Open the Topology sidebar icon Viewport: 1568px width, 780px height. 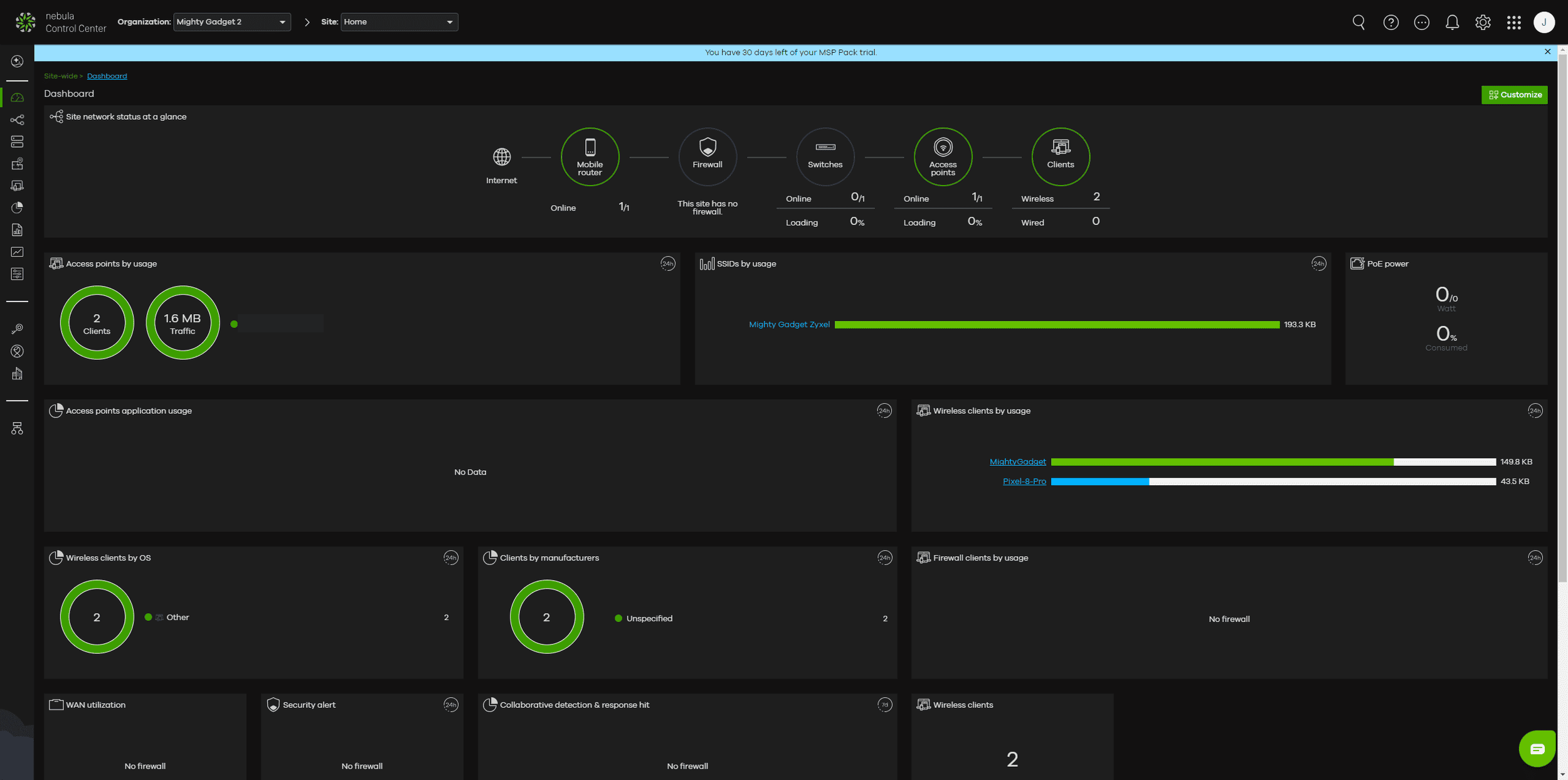coord(17,120)
